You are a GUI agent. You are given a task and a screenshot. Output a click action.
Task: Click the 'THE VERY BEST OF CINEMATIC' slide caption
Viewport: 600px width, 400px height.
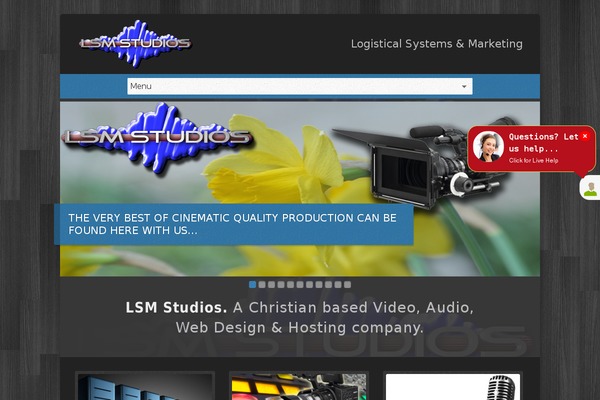234,224
